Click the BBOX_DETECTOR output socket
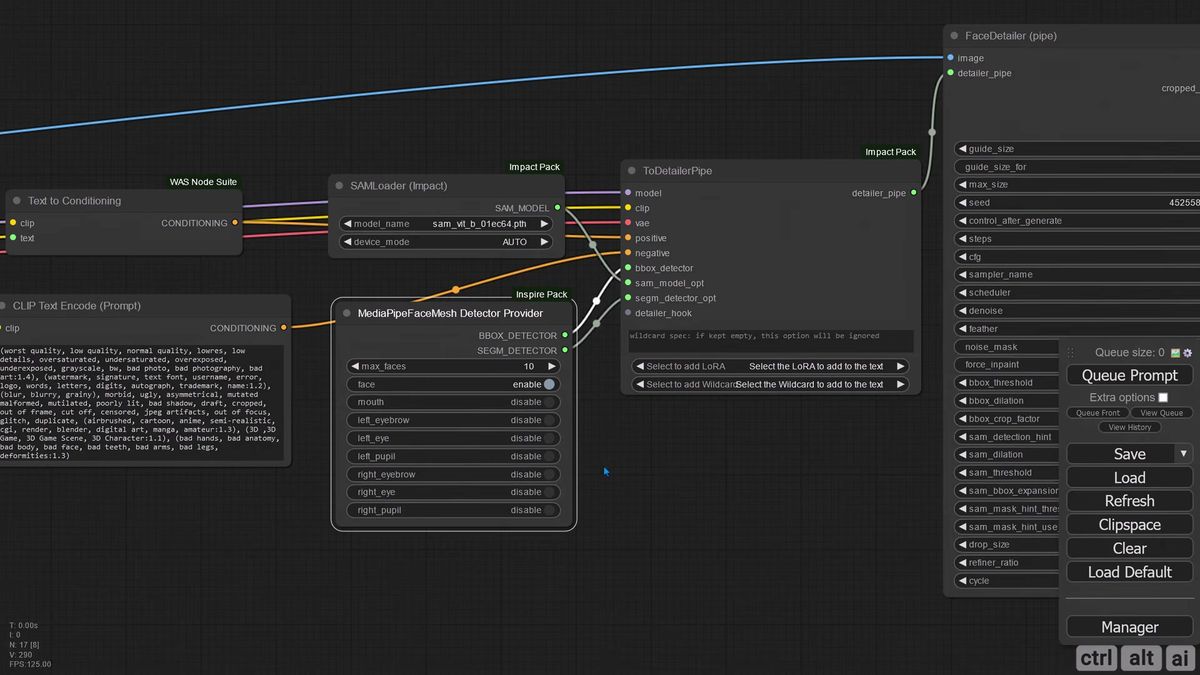 coord(566,336)
